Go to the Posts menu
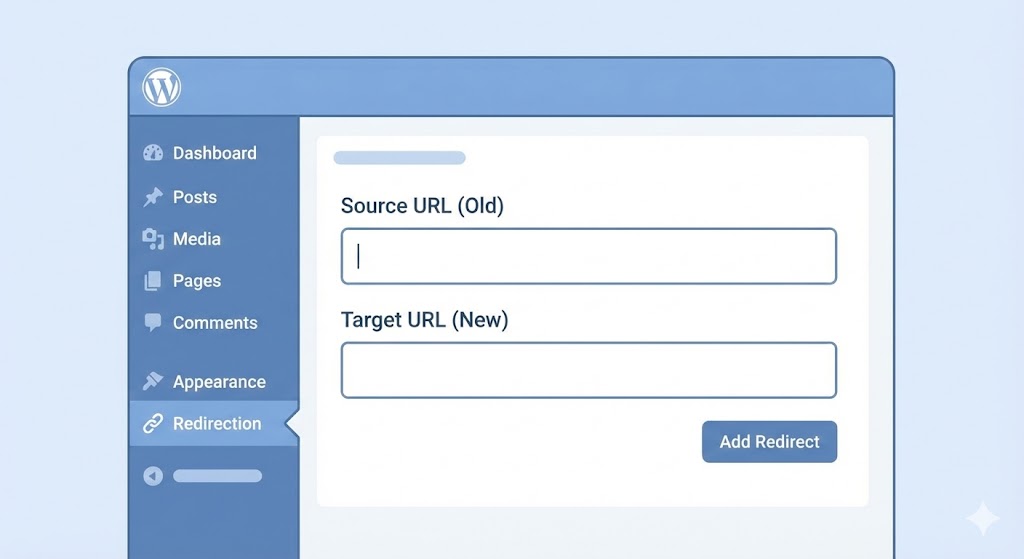1024x559 pixels. pos(194,197)
